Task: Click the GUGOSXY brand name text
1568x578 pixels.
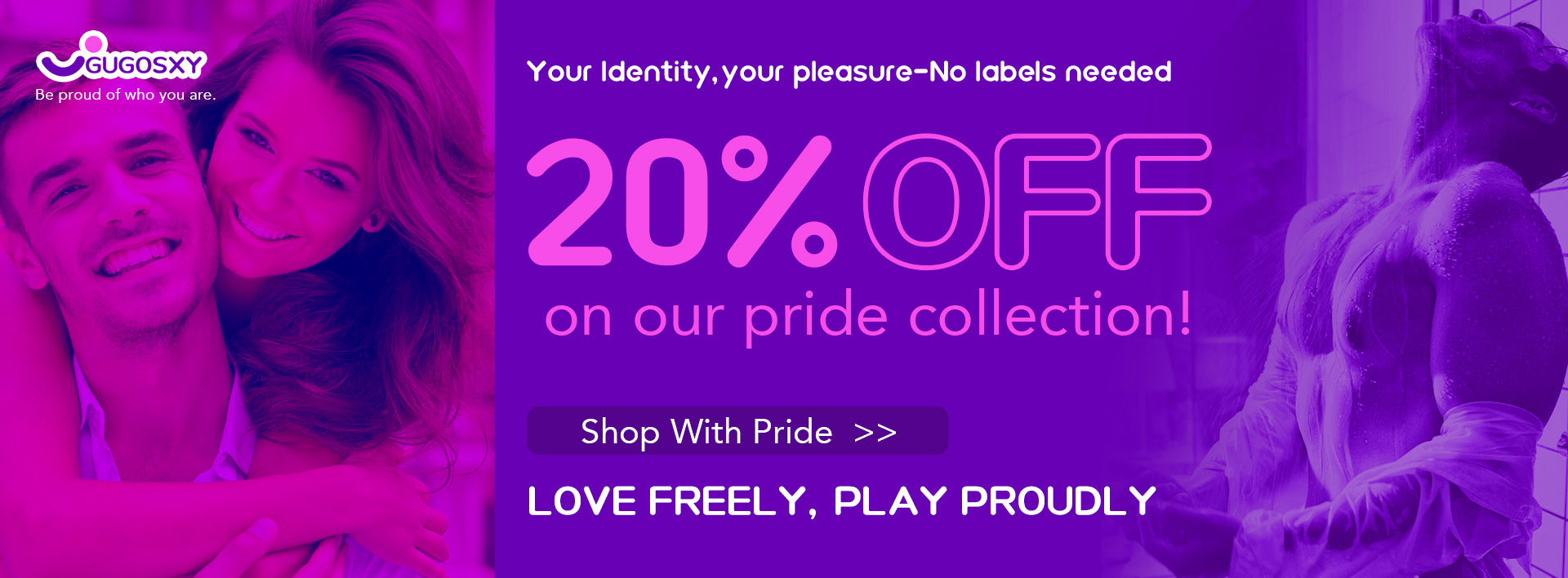Action: tap(145, 64)
